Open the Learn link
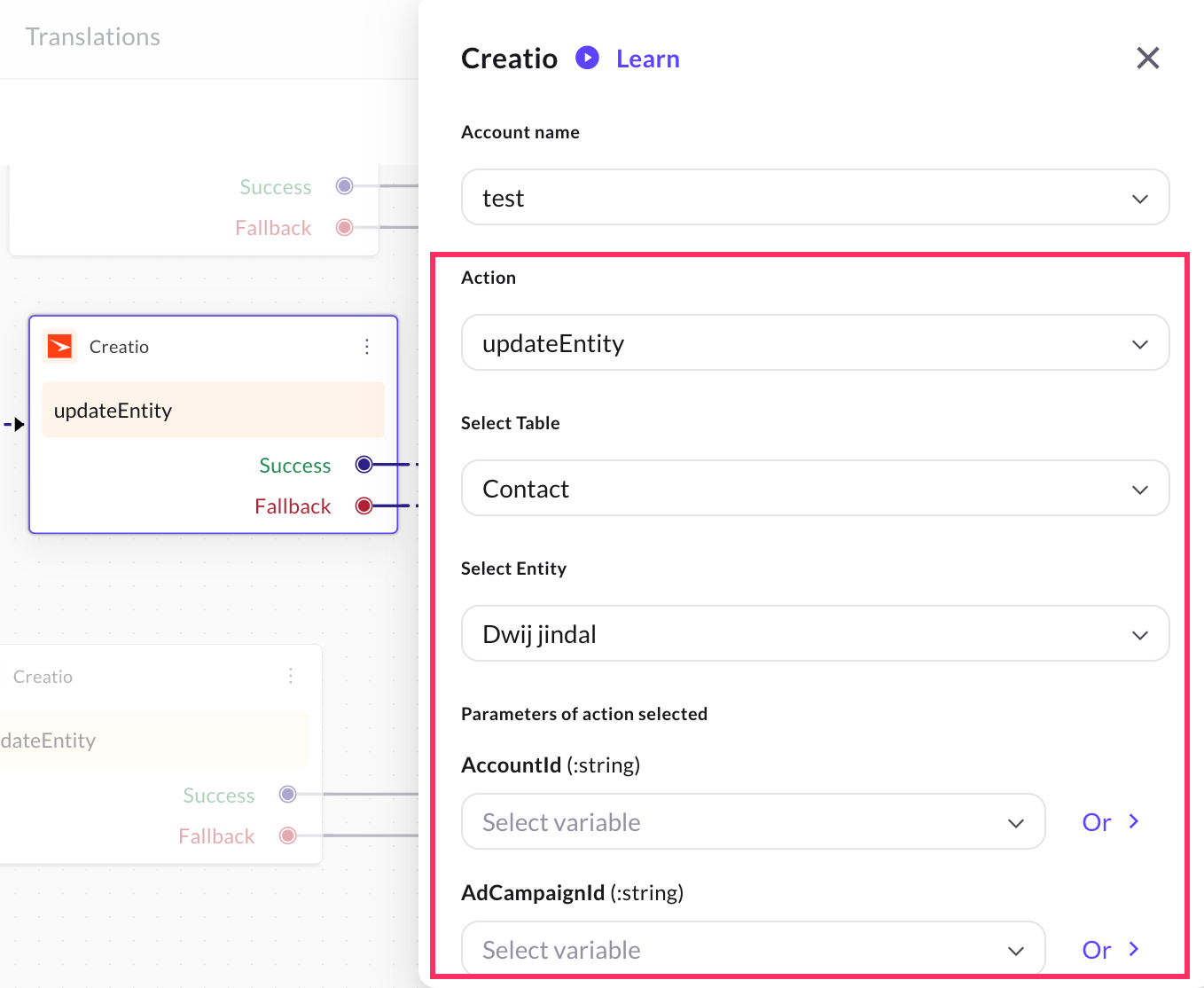 (x=647, y=59)
